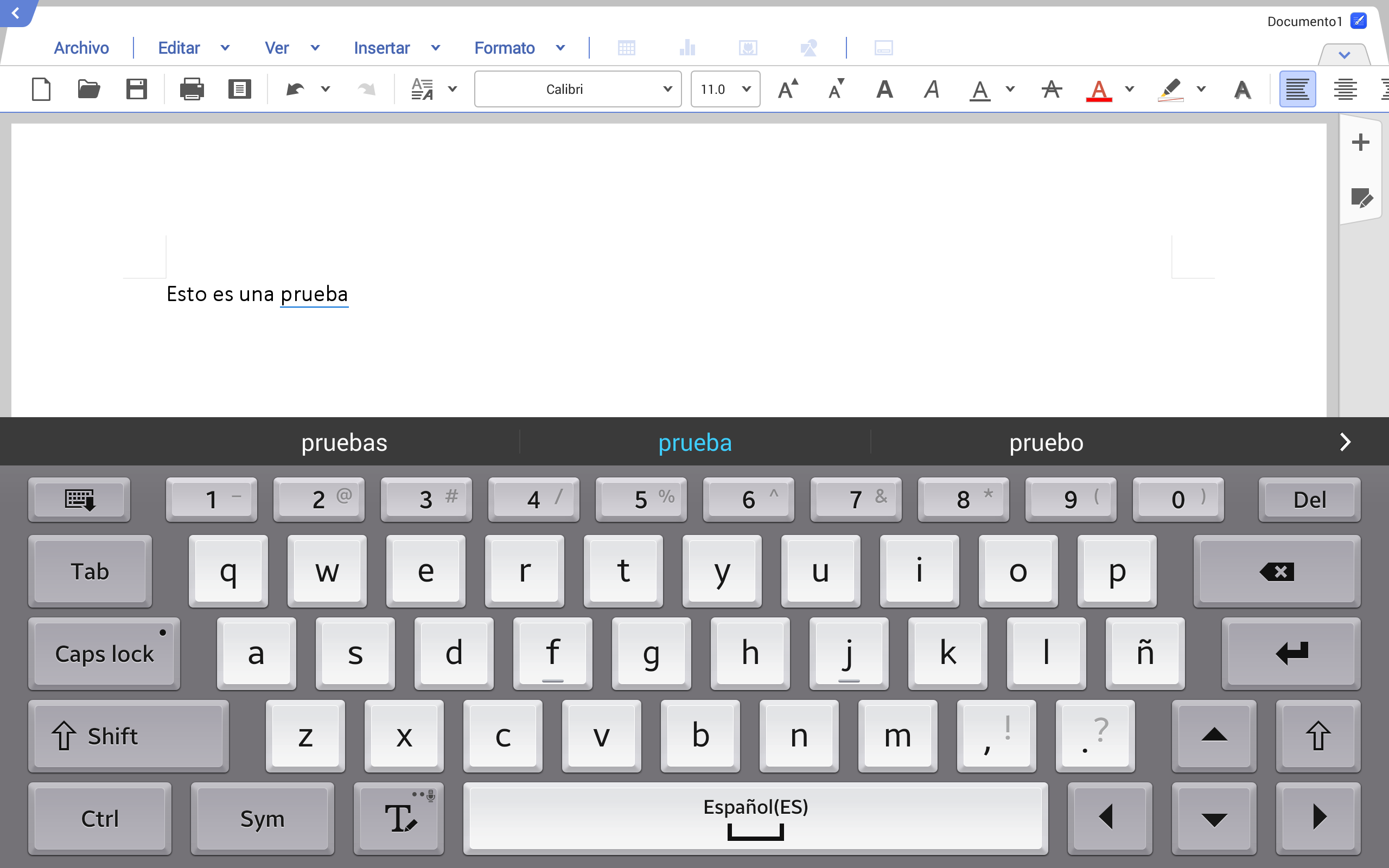Click the open folder icon
The height and width of the screenshot is (868, 1389).
coord(88,89)
